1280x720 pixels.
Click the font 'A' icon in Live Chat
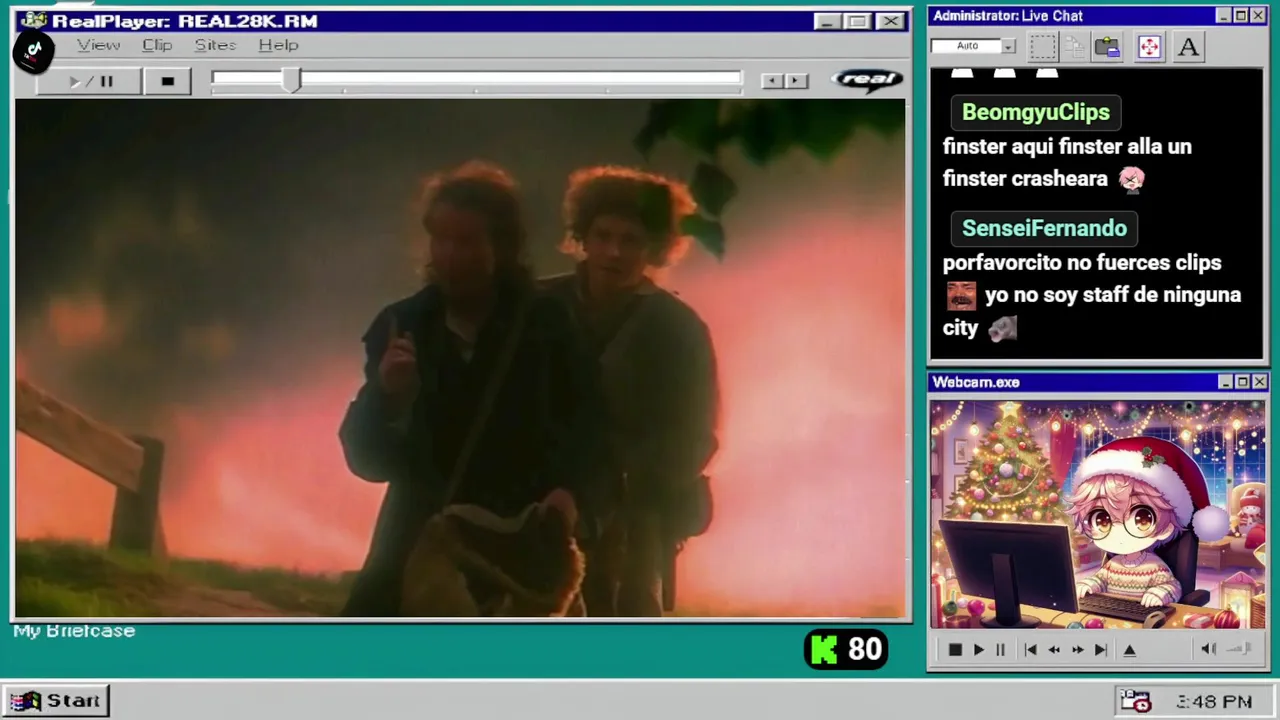tap(1188, 46)
